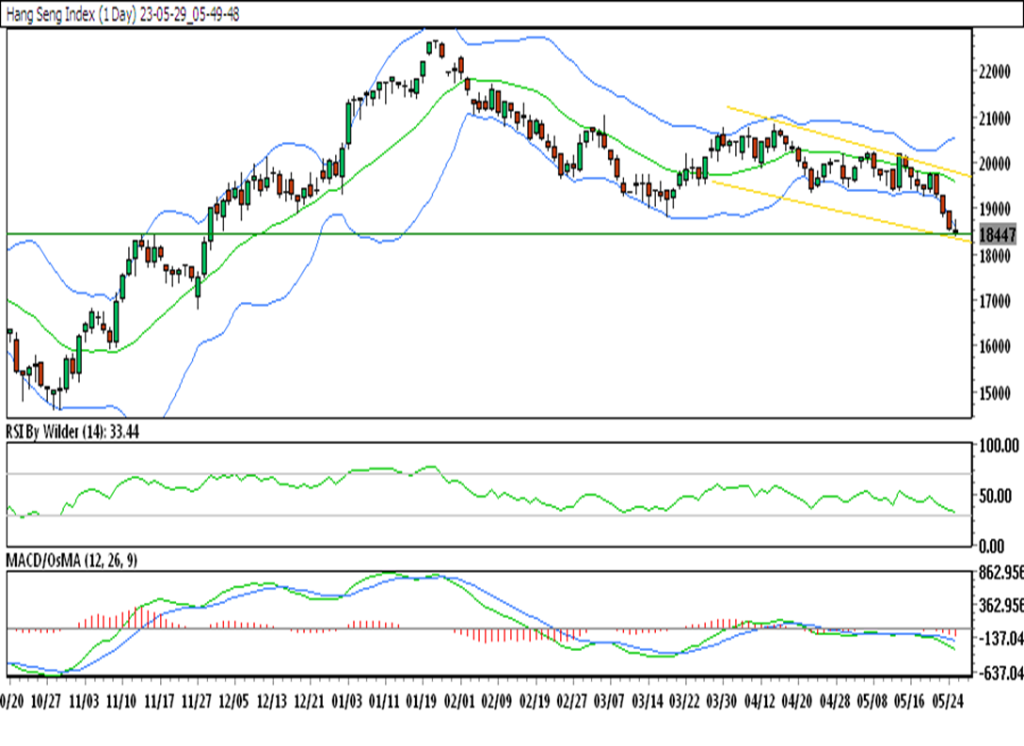Select the 05/16 date label

pyautogui.click(x=910, y=702)
